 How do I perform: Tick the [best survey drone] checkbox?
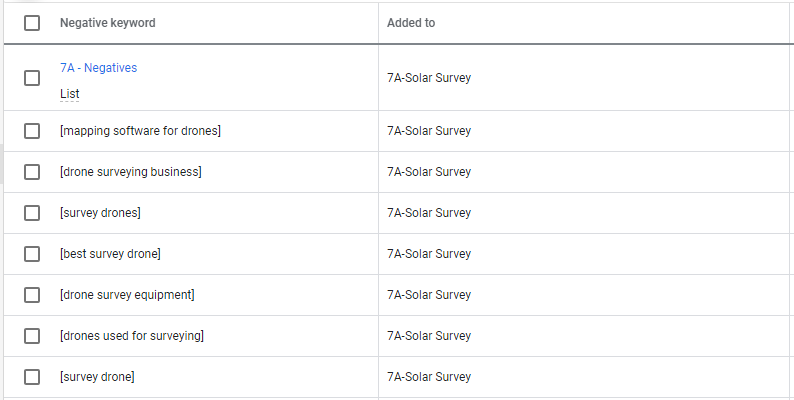(32, 254)
